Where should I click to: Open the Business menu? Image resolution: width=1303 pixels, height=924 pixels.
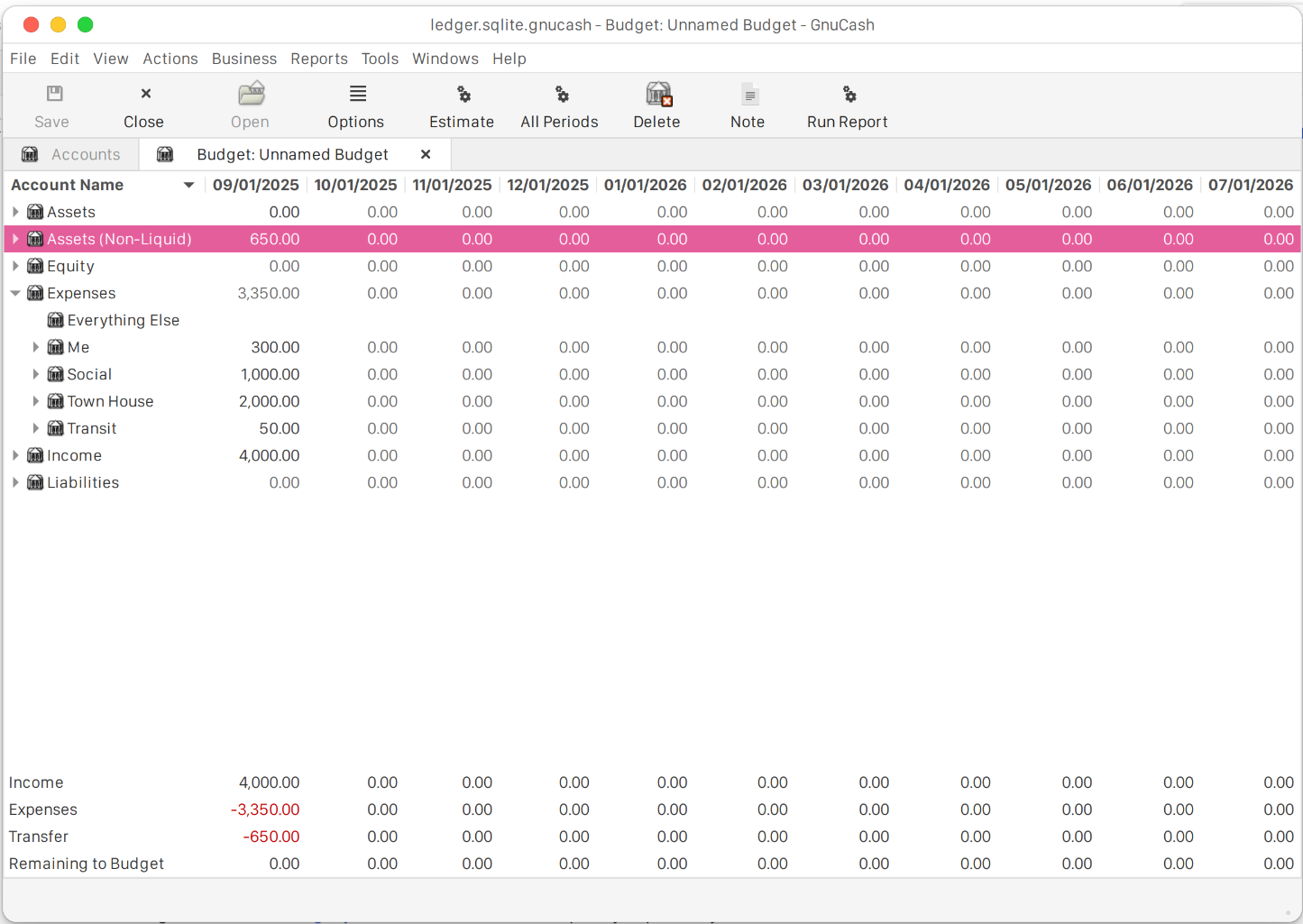[x=243, y=59]
